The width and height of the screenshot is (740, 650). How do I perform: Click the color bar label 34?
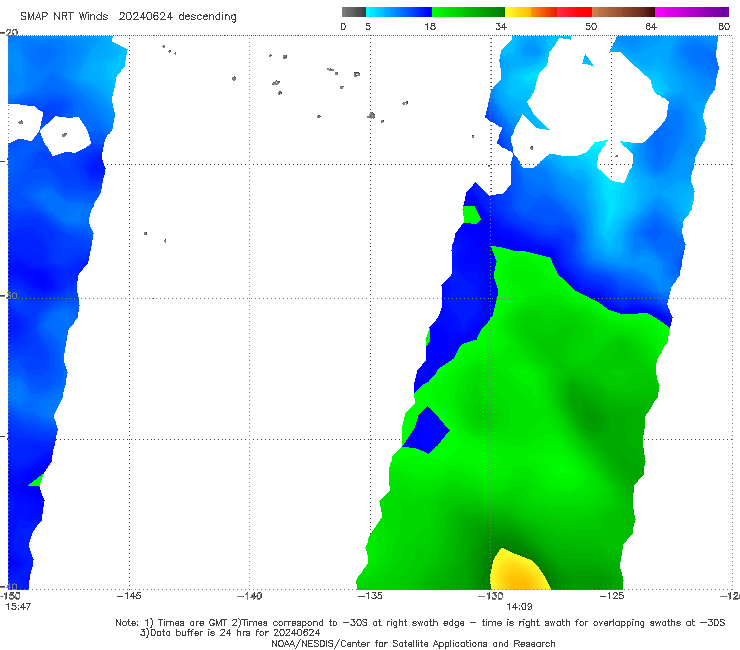tap(501, 26)
